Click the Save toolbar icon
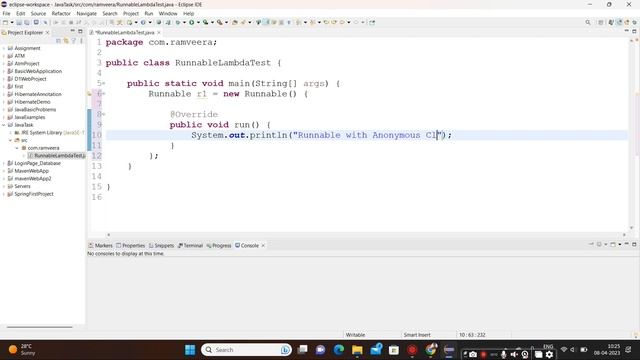Screen dimensions: 640x360 pyautogui.click(x=19, y=22)
